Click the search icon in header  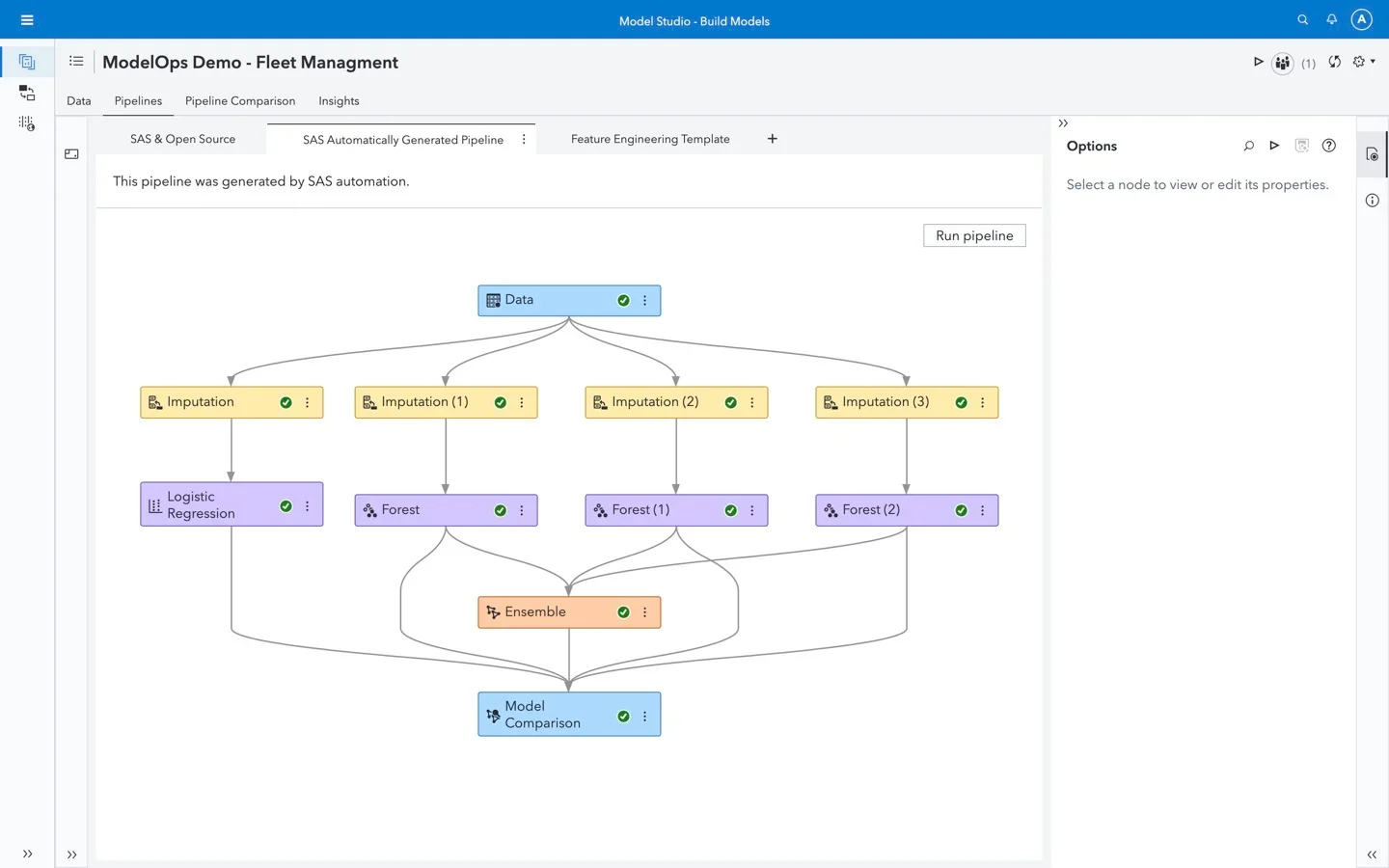(1302, 20)
